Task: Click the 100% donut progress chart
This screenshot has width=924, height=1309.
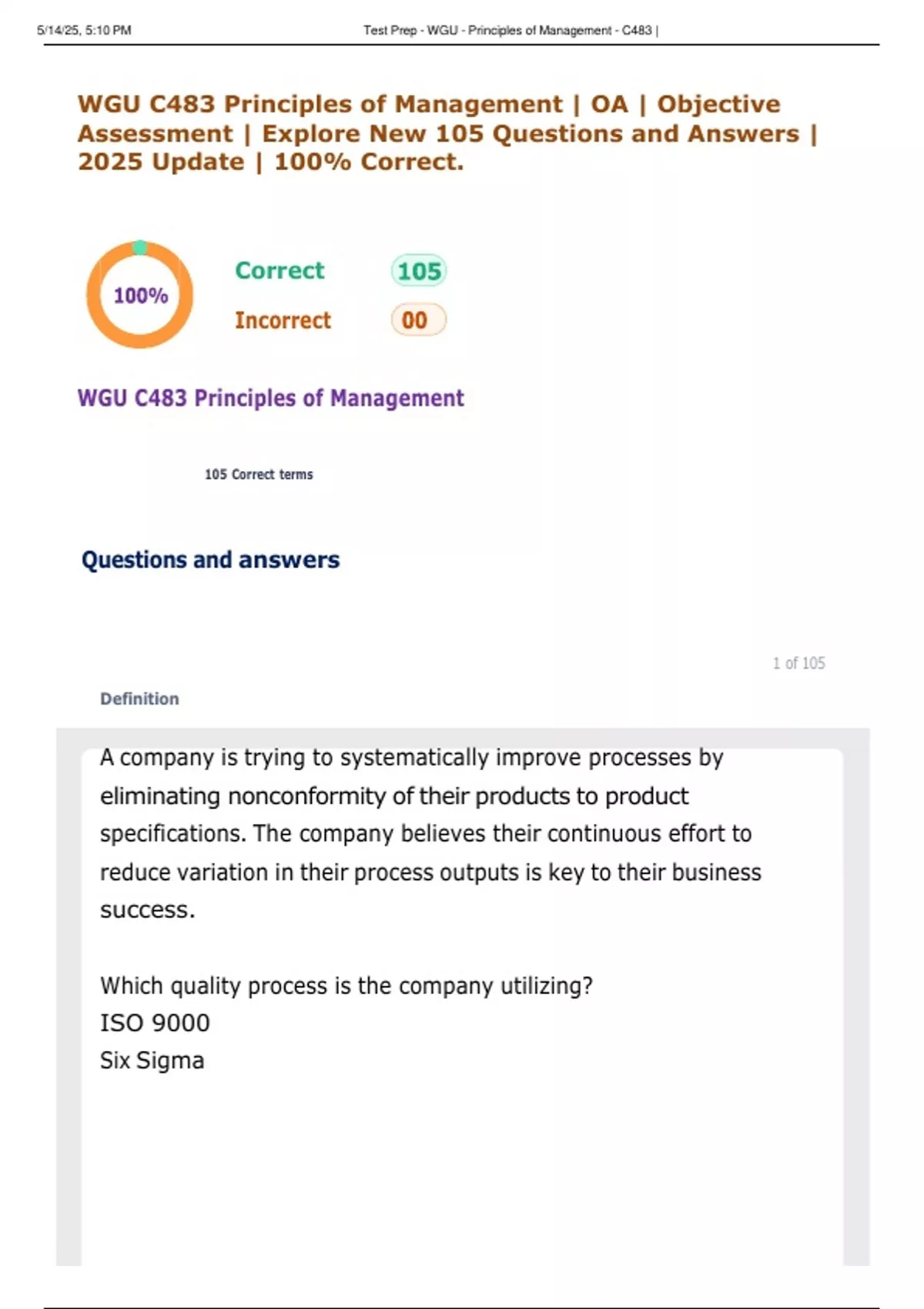Action: coord(140,296)
